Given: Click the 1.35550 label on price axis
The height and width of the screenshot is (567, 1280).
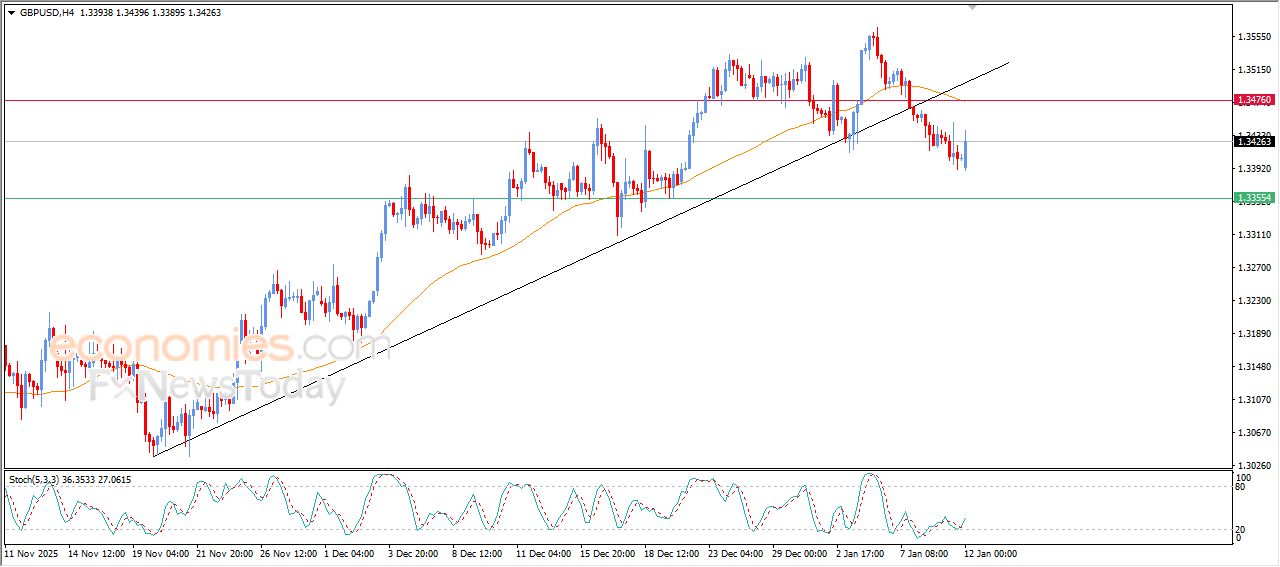Looking at the screenshot, I should tap(1254, 37).
